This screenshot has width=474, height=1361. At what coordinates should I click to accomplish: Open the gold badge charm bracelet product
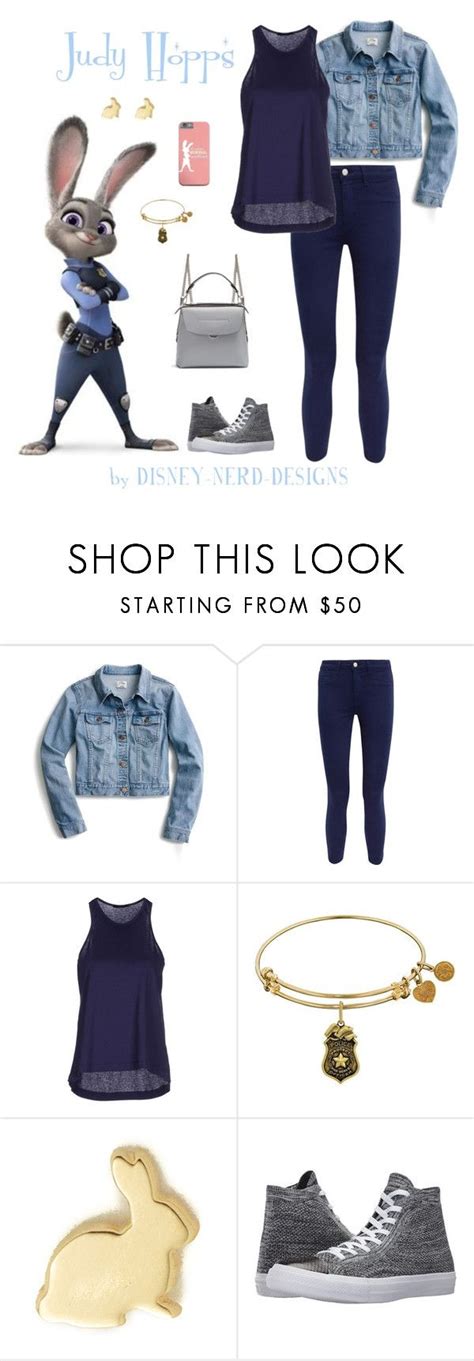coord(356,1001)
